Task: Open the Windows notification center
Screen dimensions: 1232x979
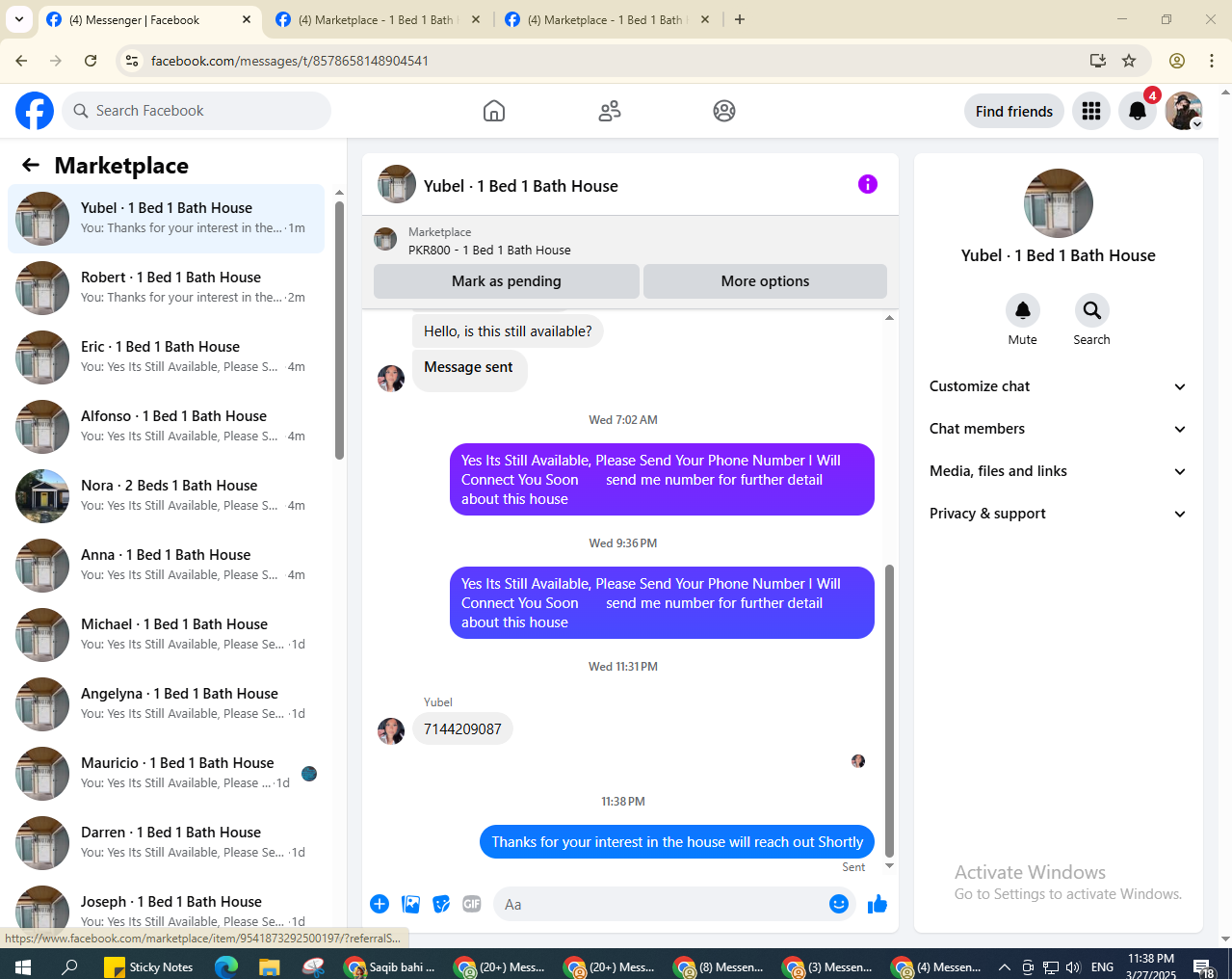Action: coord(1204,966)
